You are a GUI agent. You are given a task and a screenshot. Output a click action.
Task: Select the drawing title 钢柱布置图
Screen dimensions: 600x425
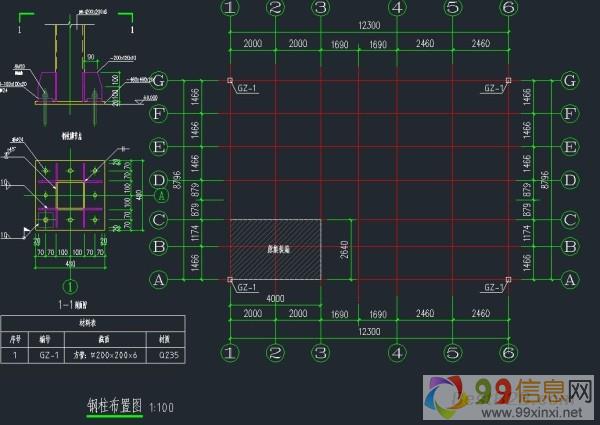coord(113,406)
